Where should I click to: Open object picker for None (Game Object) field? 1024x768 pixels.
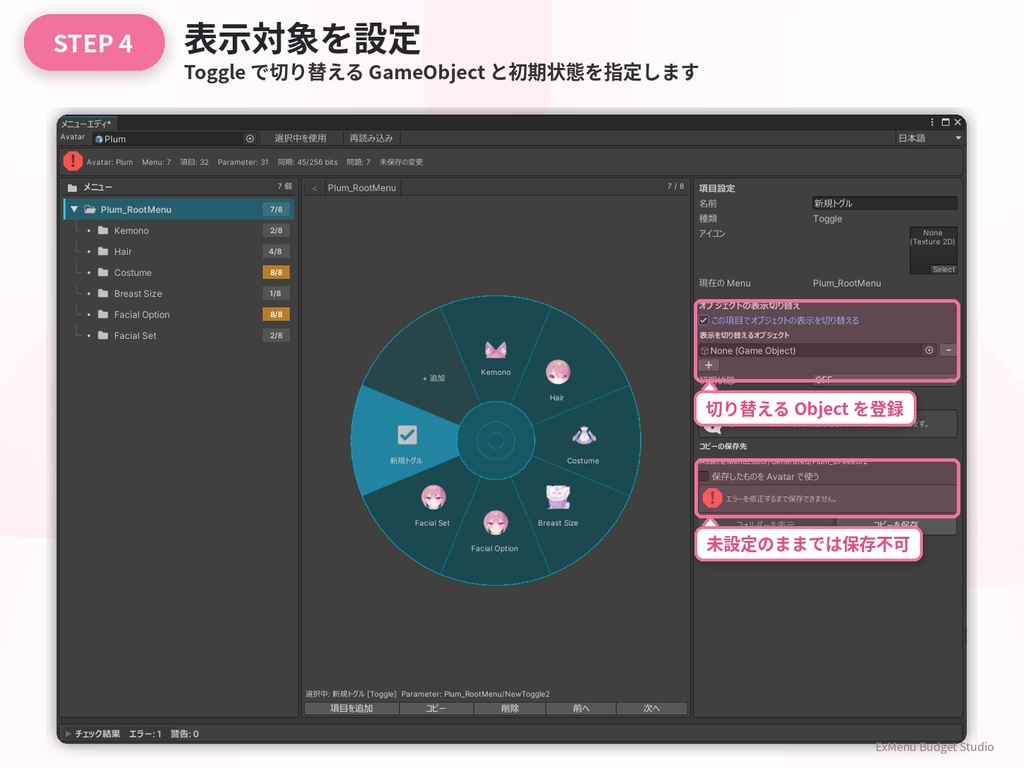click(x=929, y=351)
